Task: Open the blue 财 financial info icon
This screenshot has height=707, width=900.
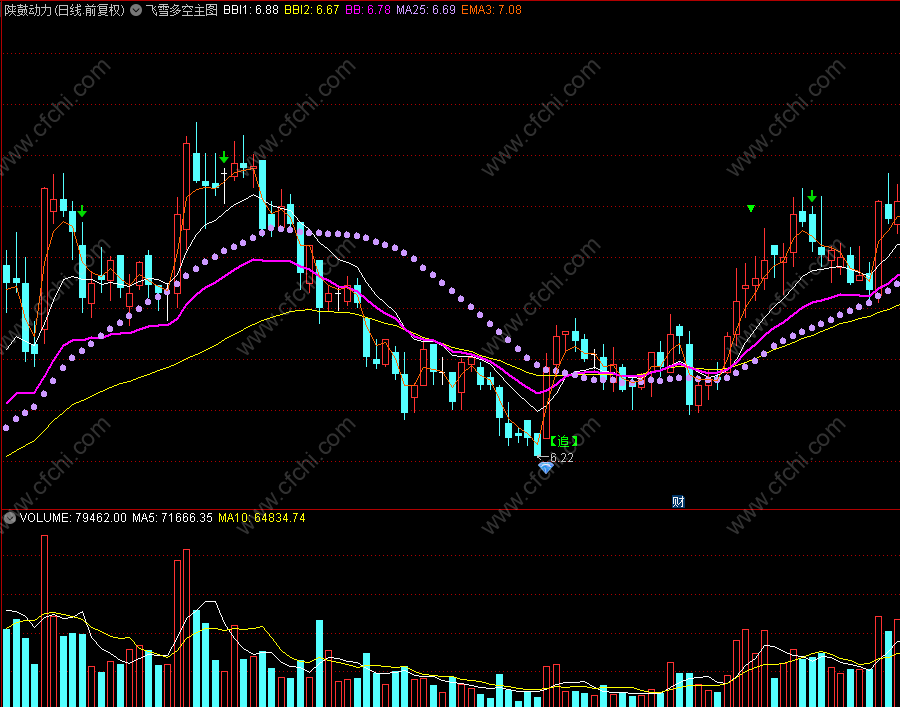Action: coord(678,502)
